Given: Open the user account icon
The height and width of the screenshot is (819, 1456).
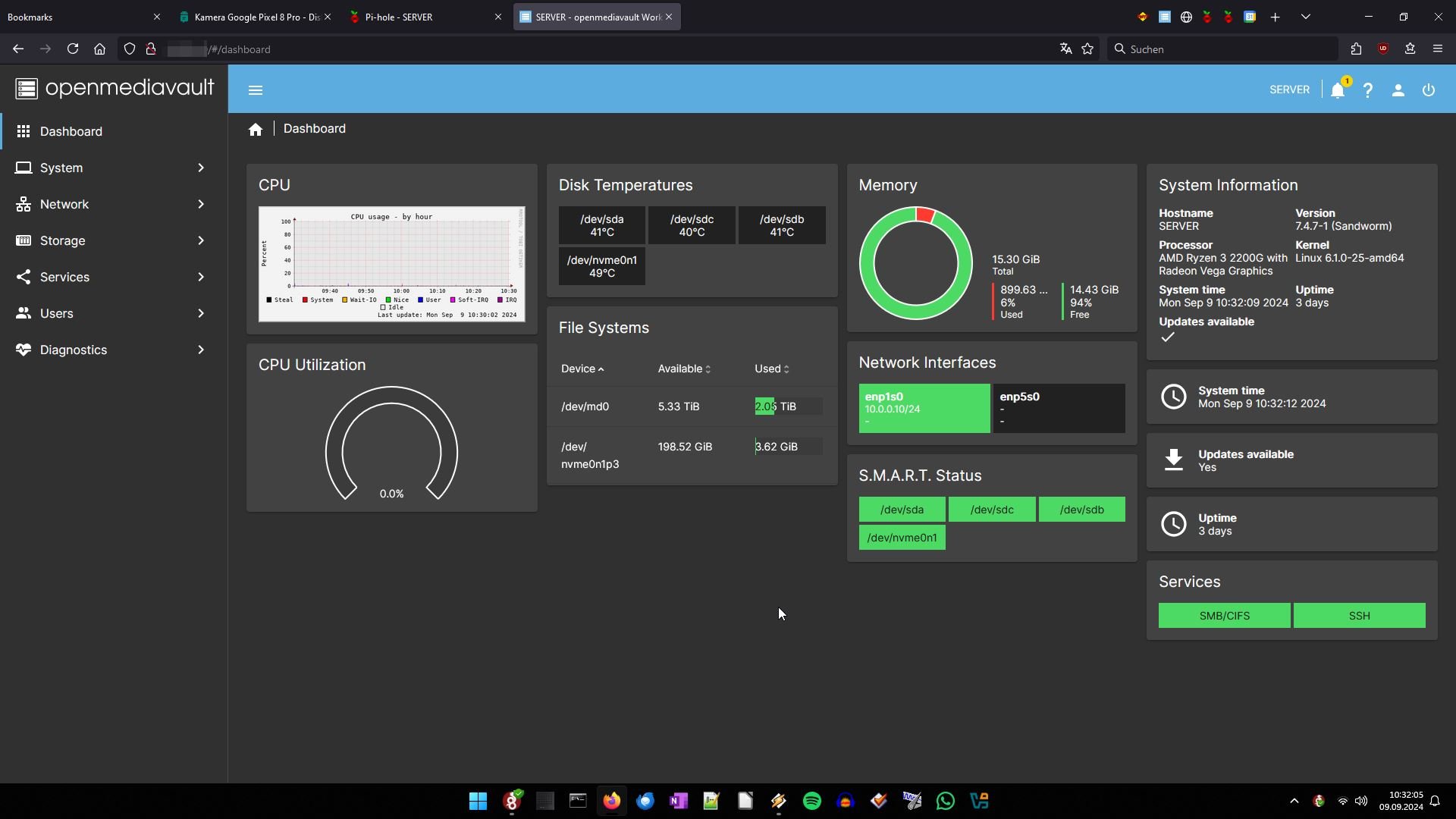Looking at the screenshot, I should (x=1398, y=90).
